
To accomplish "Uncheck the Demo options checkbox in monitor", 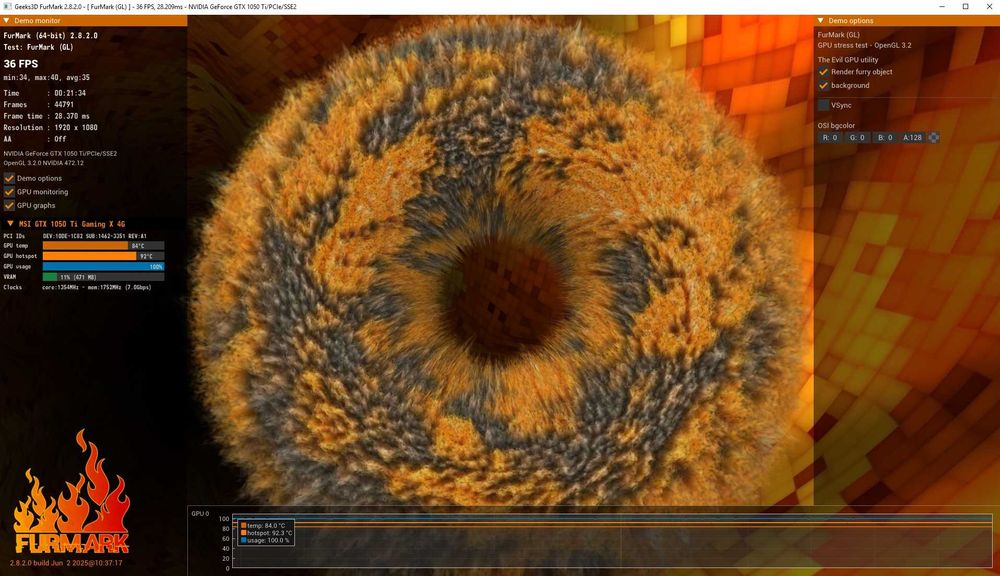I will tap(9, 179).
